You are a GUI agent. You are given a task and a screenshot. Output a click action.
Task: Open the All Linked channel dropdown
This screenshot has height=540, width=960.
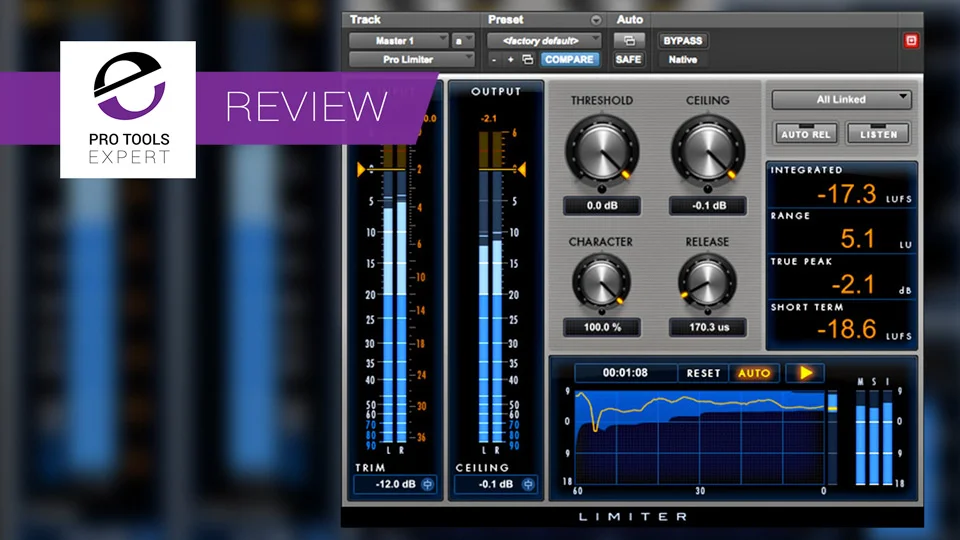point(841,99)
